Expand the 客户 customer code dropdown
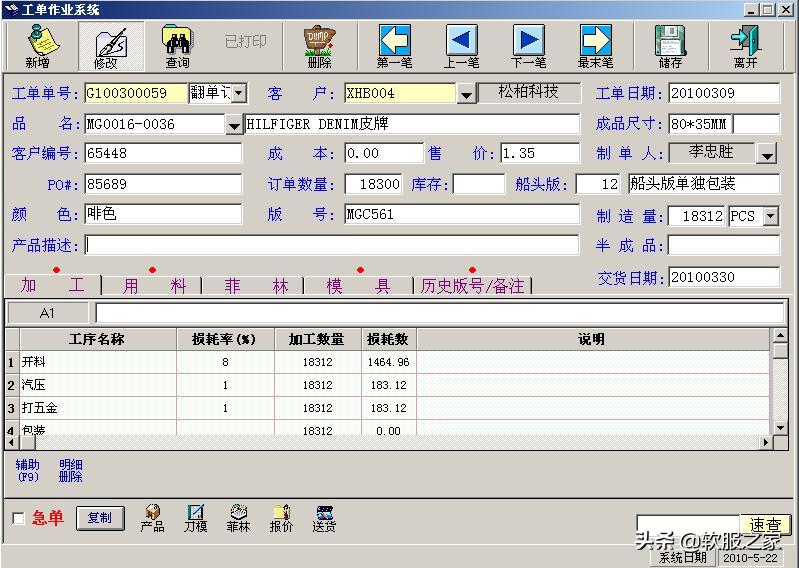The height and width of the screenshot is (568, 799). point(466,94)
